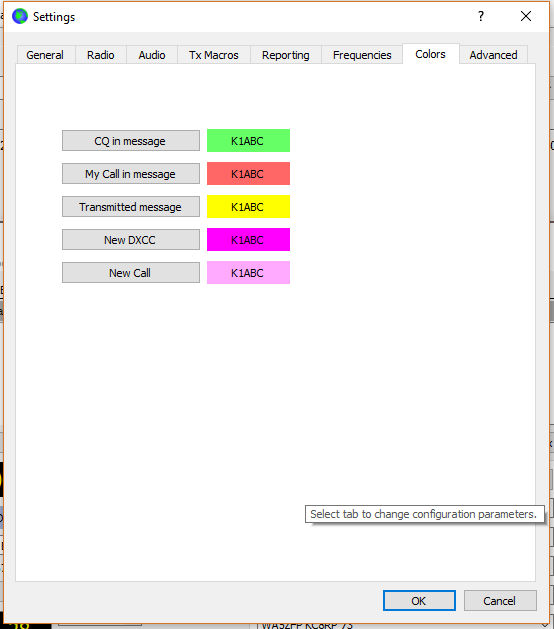Confirm settings with the OK button

click(x=419, y=601)
